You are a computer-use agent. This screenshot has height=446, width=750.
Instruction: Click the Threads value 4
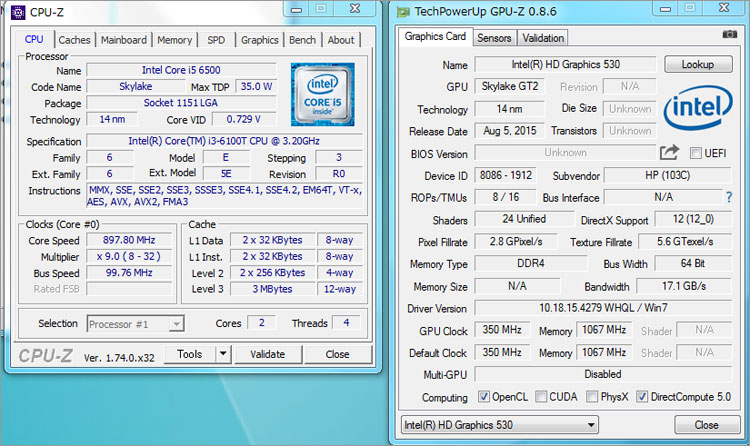pos(347,323)
